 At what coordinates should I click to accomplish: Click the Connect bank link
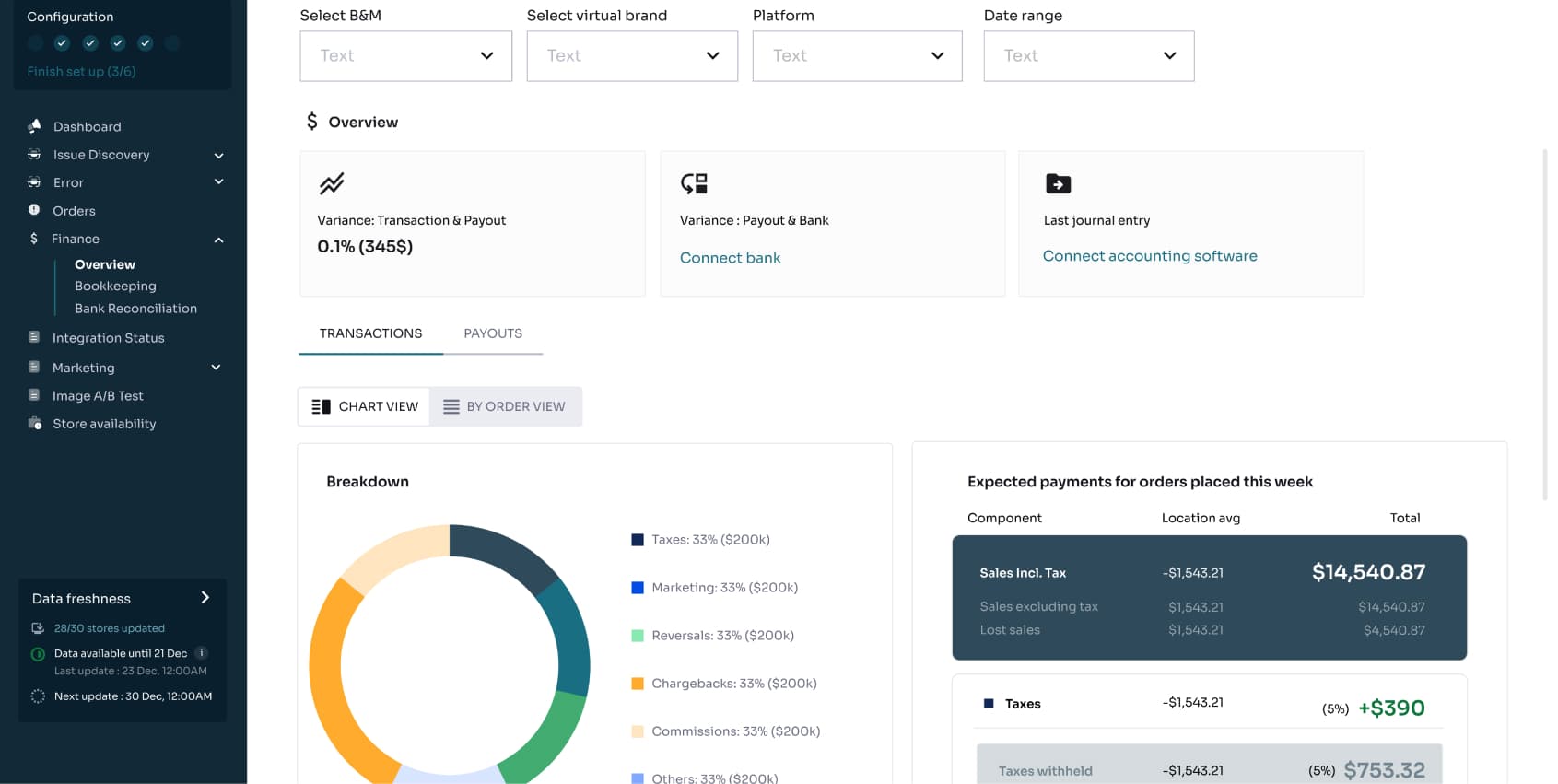coord(730,258)
